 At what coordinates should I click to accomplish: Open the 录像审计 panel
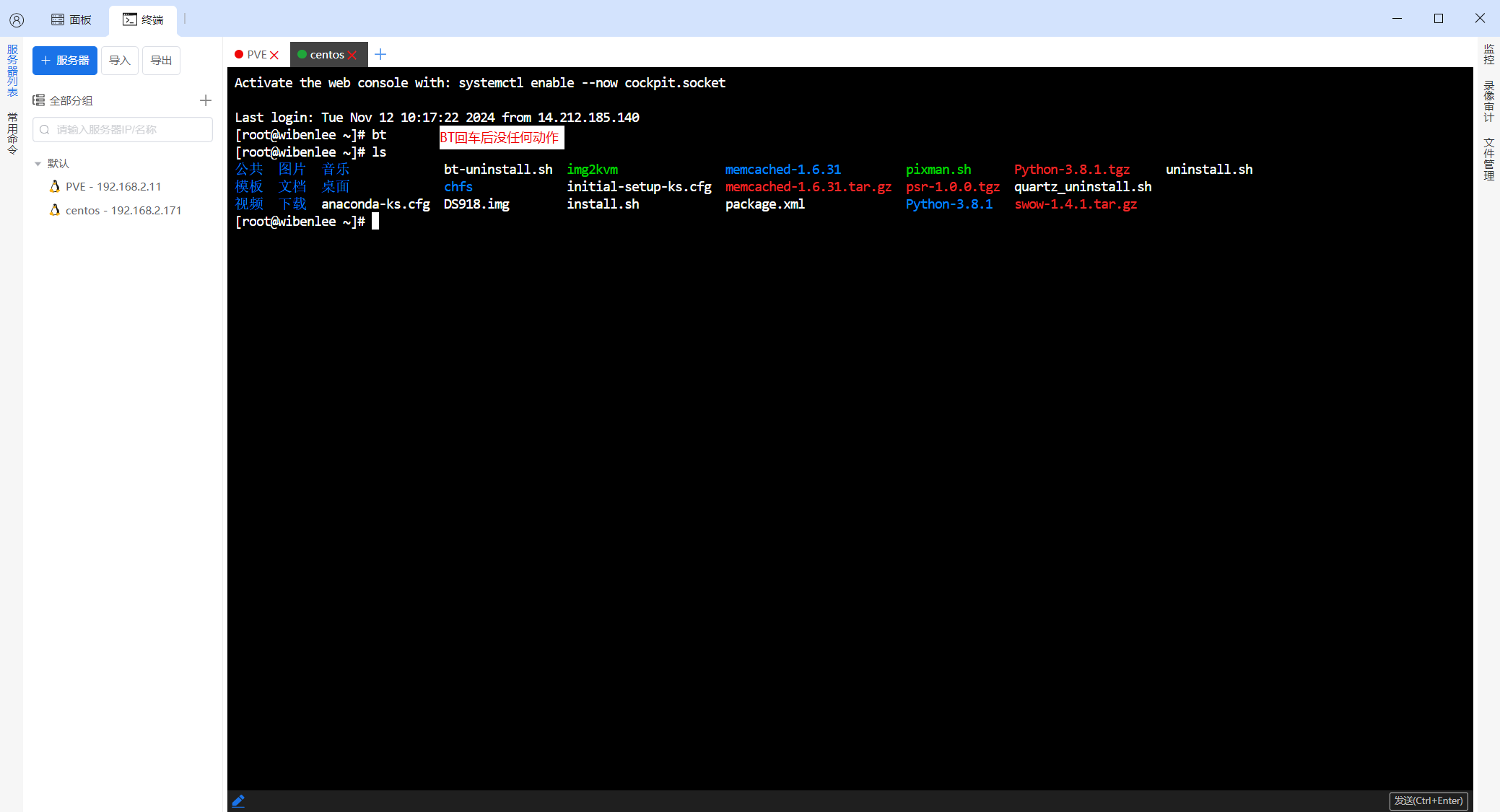click(1488, 101)
